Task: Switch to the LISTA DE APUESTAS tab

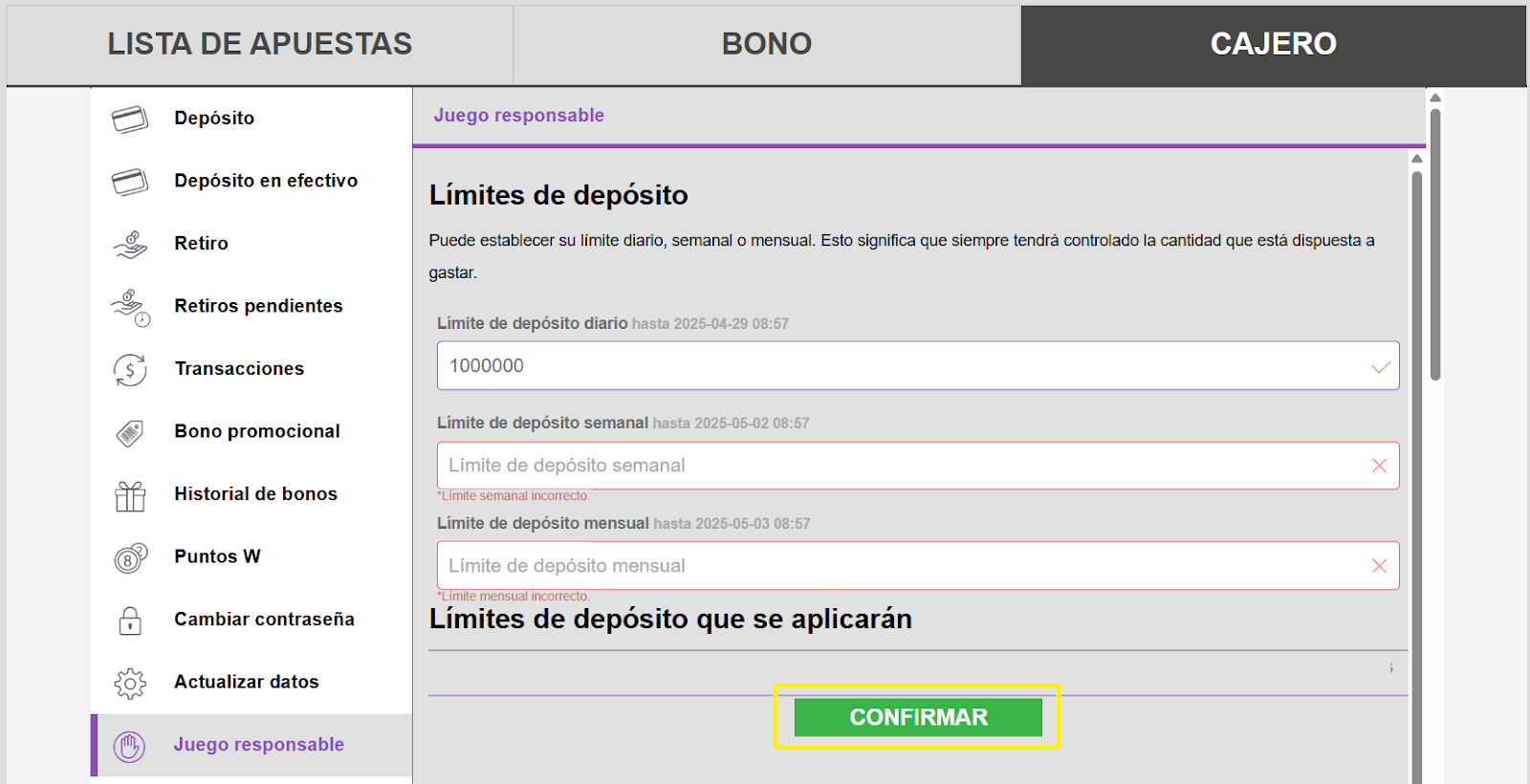Action: point(259,44)
